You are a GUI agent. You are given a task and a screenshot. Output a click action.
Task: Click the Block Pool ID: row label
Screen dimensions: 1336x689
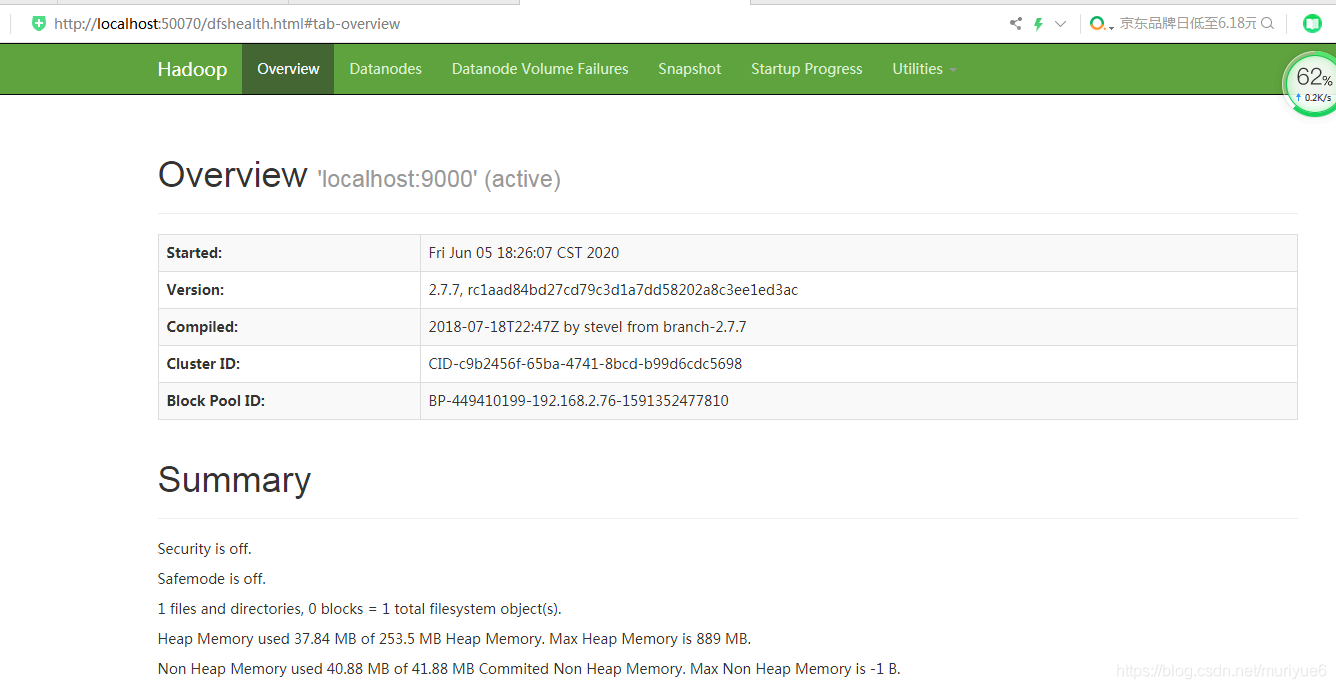point(215,401)
